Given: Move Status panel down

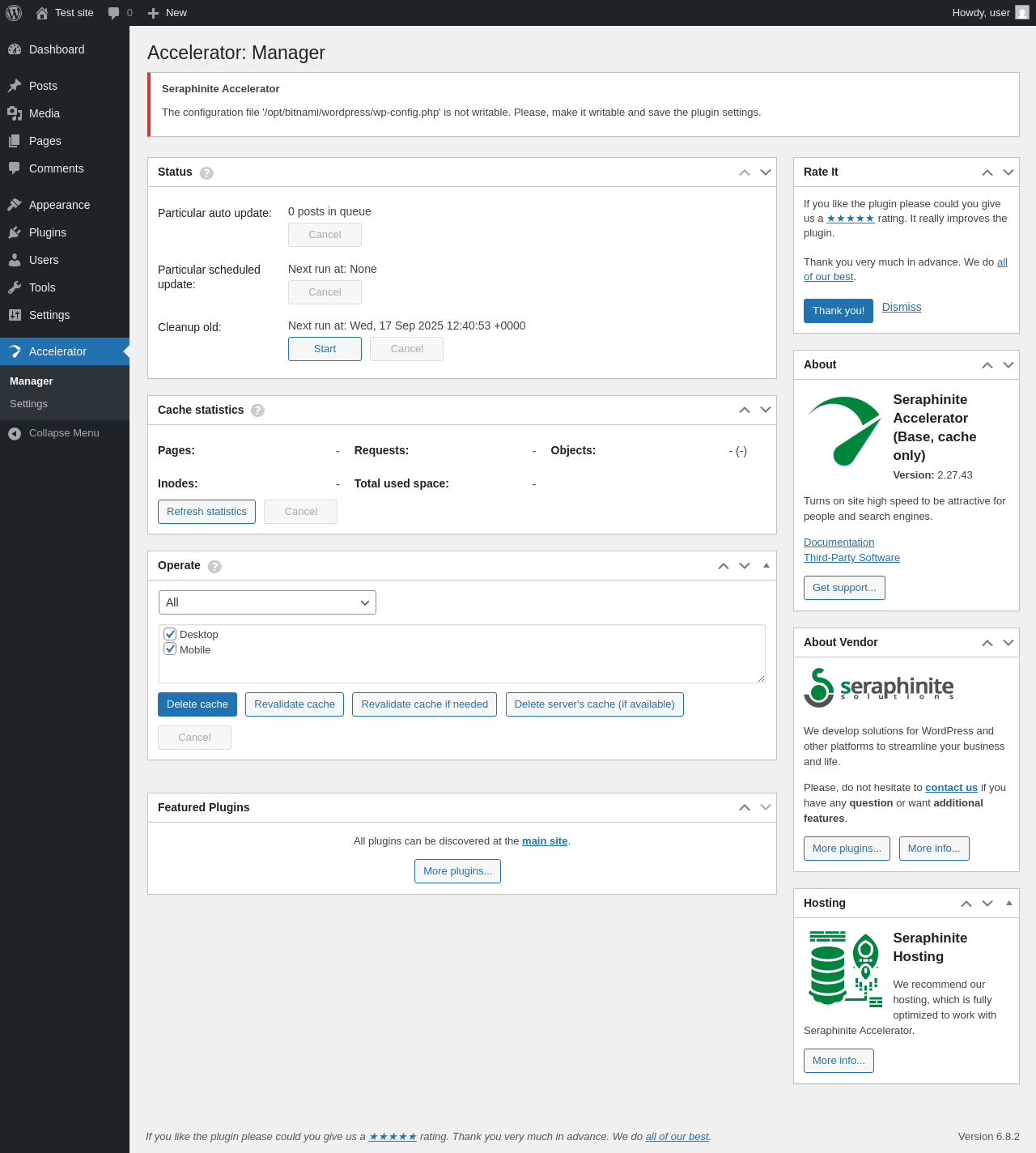Looking at the screenshot, I should tap(766, 172).
